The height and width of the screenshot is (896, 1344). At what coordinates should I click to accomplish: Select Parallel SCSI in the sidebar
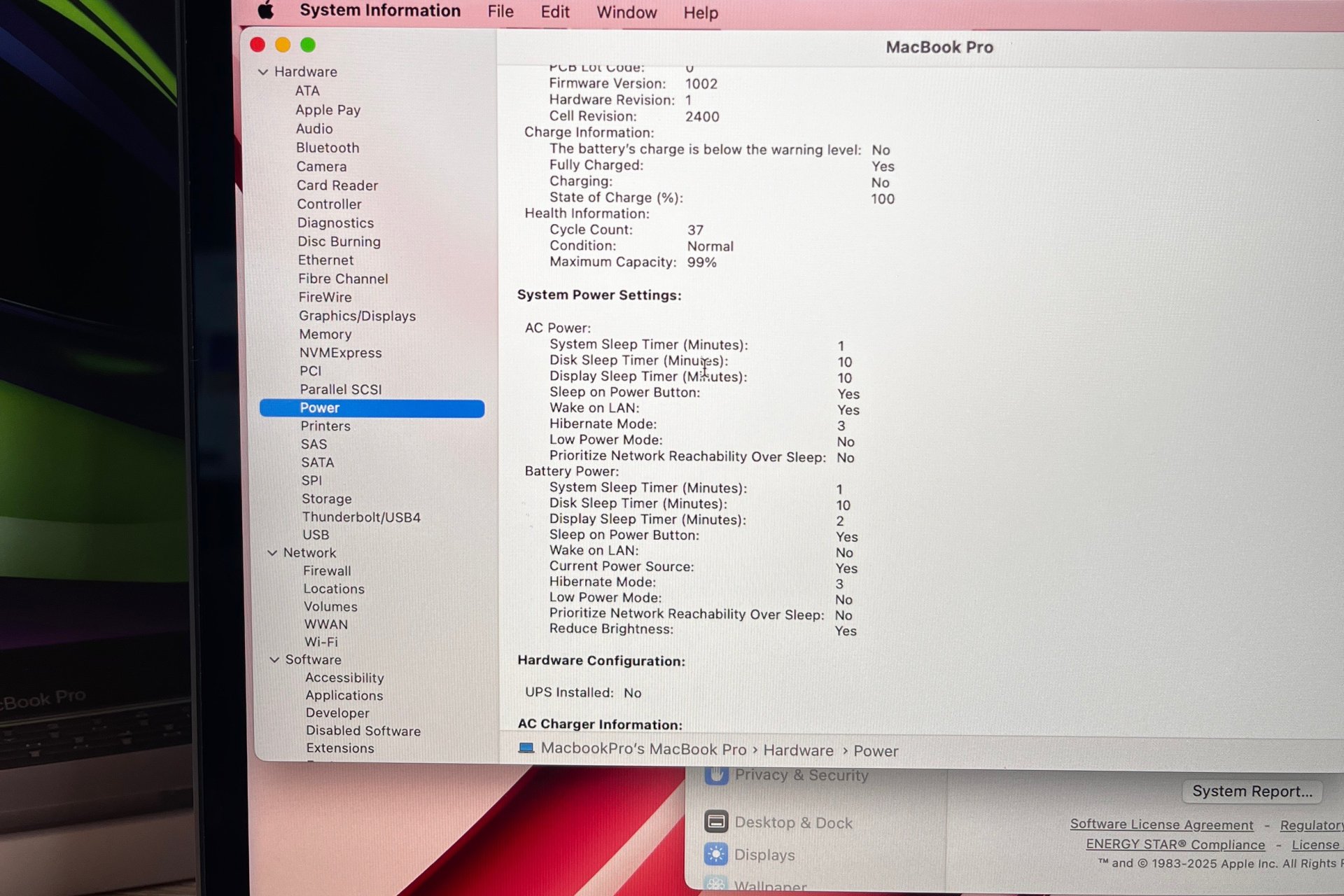tap(341, 389)
